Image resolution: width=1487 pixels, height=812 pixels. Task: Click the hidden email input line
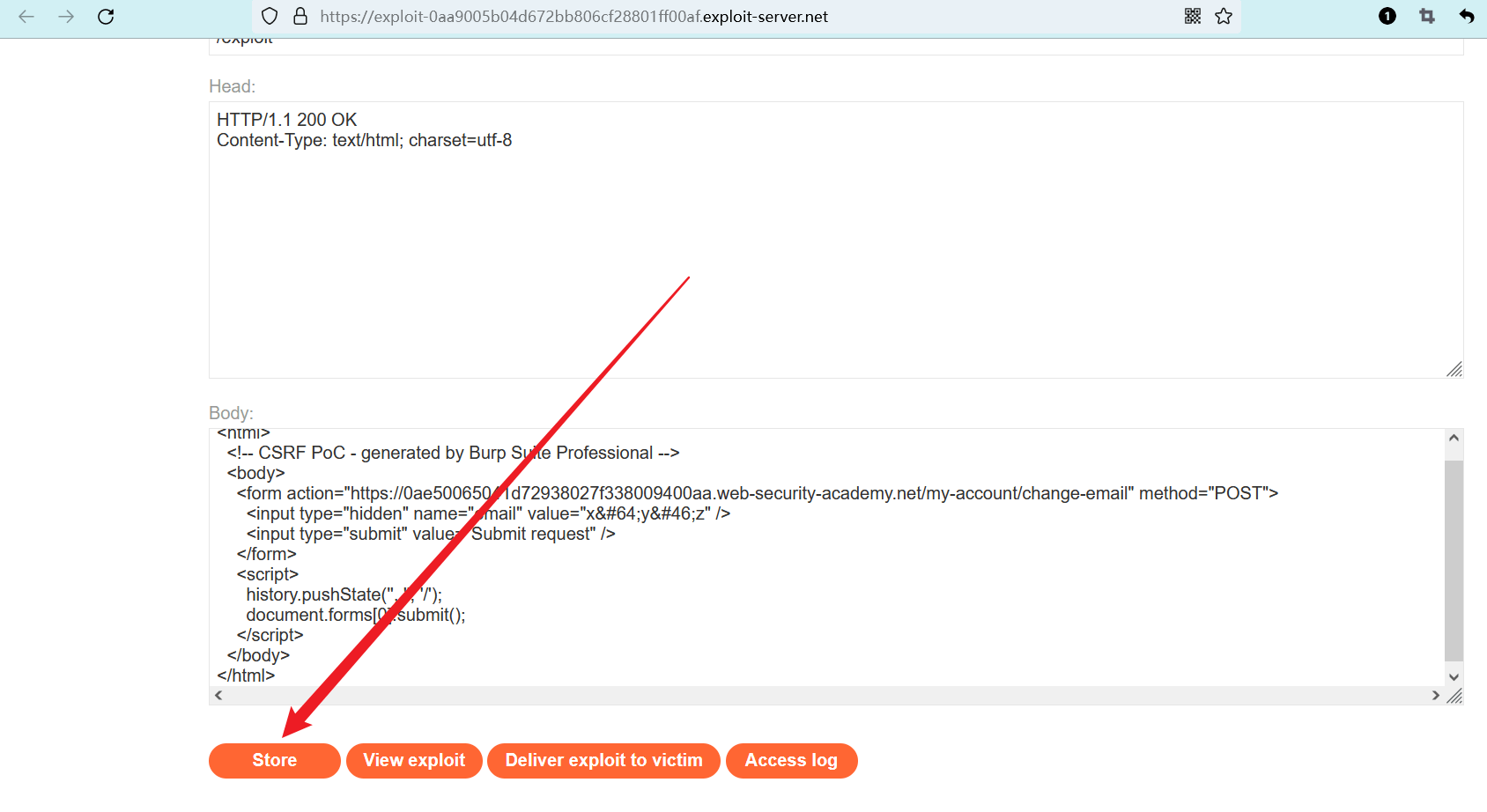488,513
